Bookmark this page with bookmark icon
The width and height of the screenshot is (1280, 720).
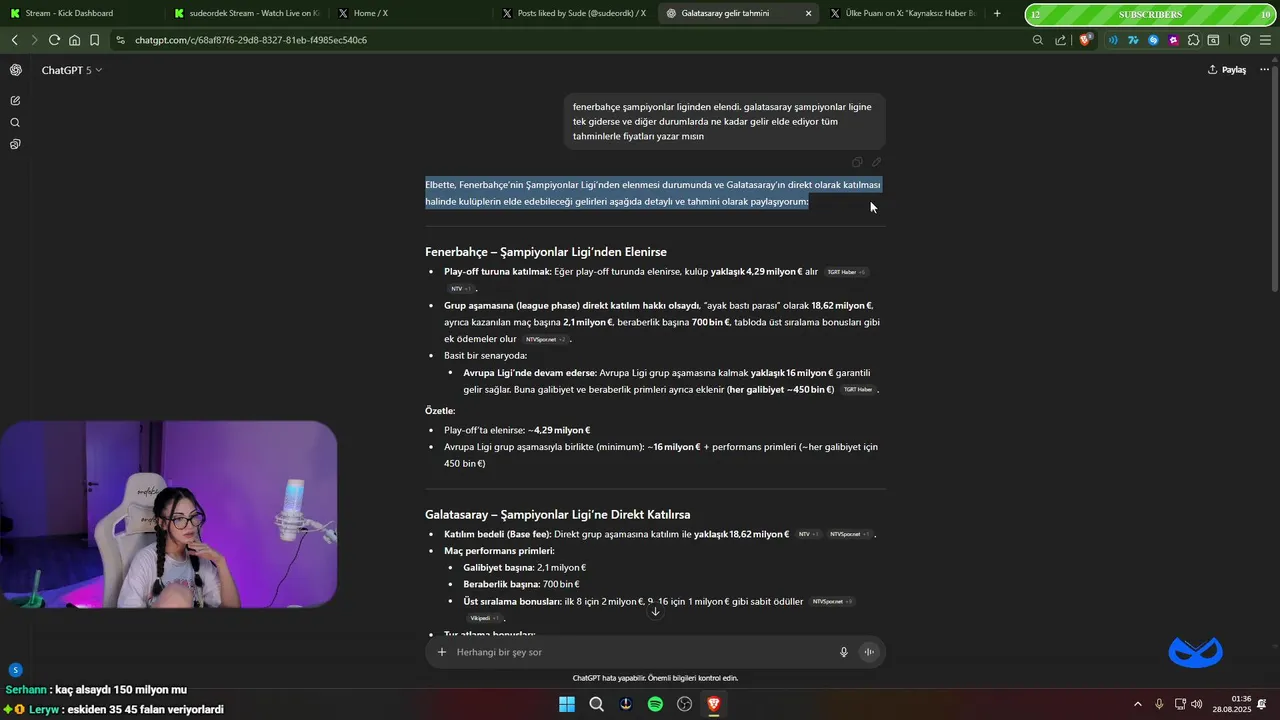pyautogui.click(x=94, y=40)
